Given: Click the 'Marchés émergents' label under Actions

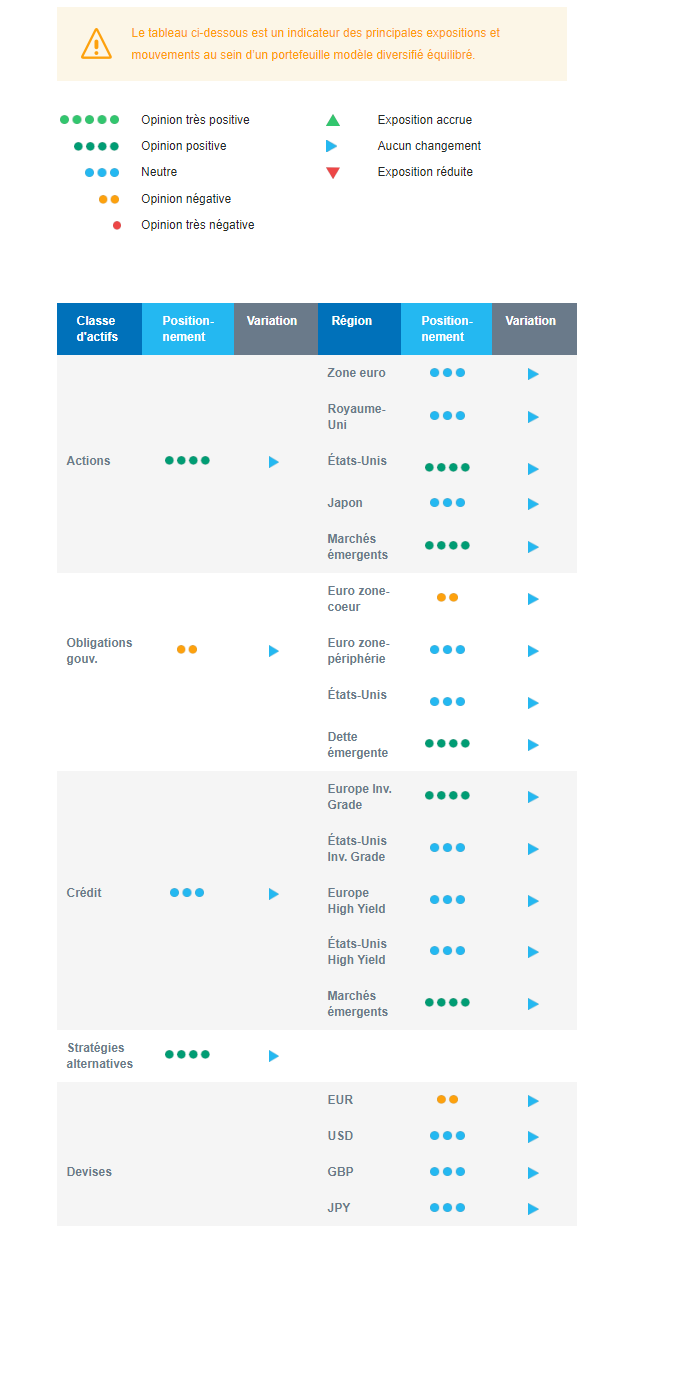Looking at the screenshot, I should pos(357,547).
